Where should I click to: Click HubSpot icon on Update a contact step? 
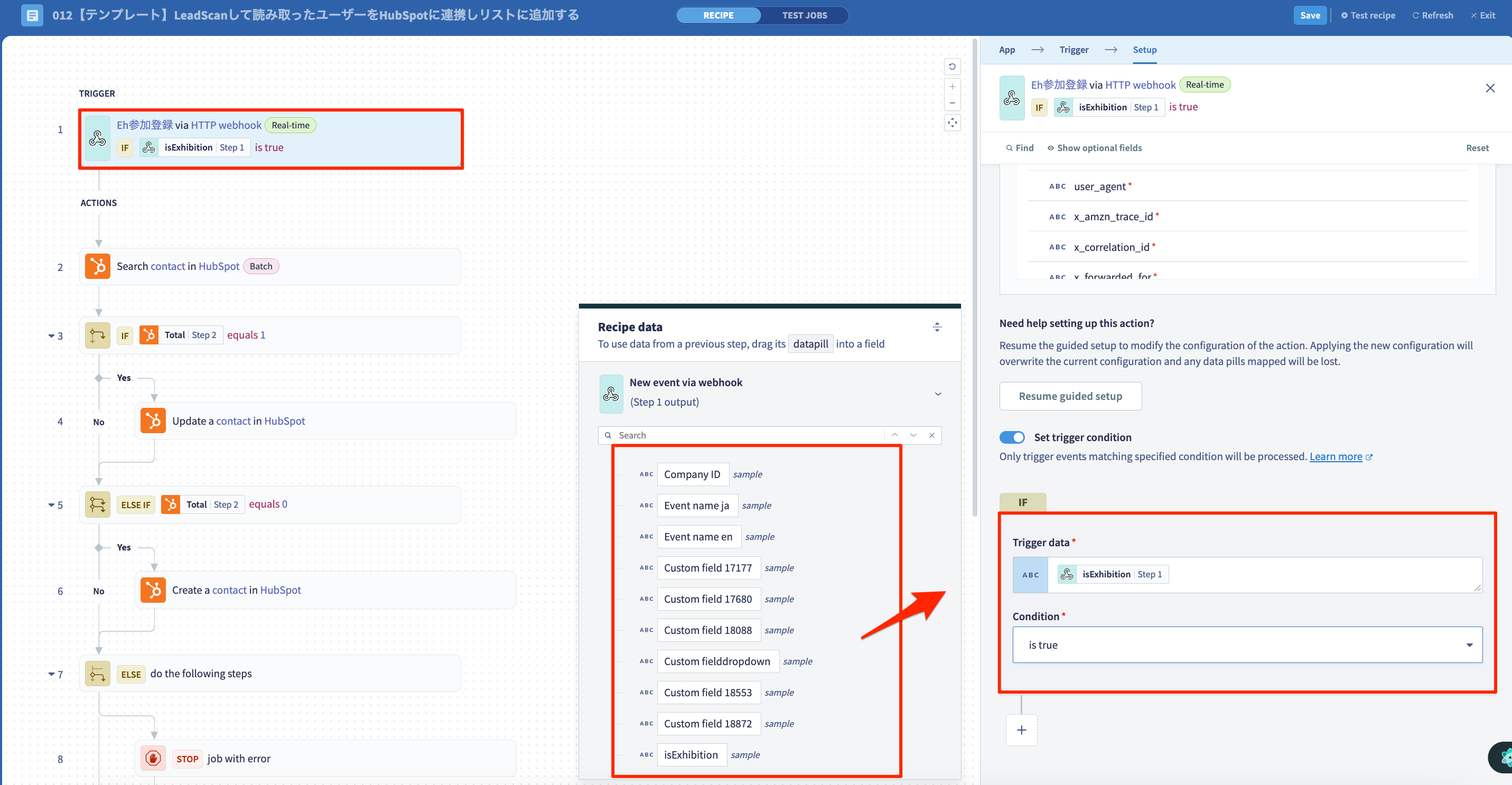click(153, 420)
